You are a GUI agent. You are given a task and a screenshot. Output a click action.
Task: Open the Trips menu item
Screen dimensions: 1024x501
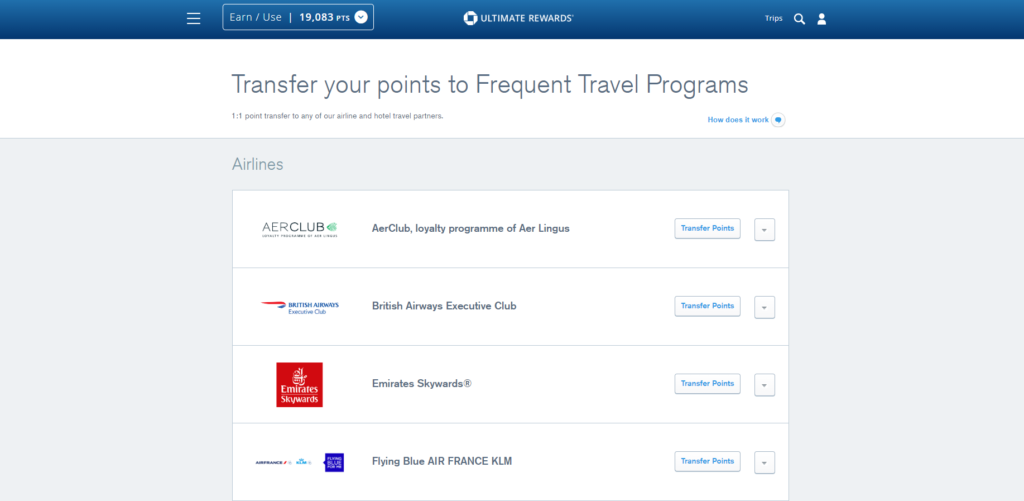click(x=773, y=18)
